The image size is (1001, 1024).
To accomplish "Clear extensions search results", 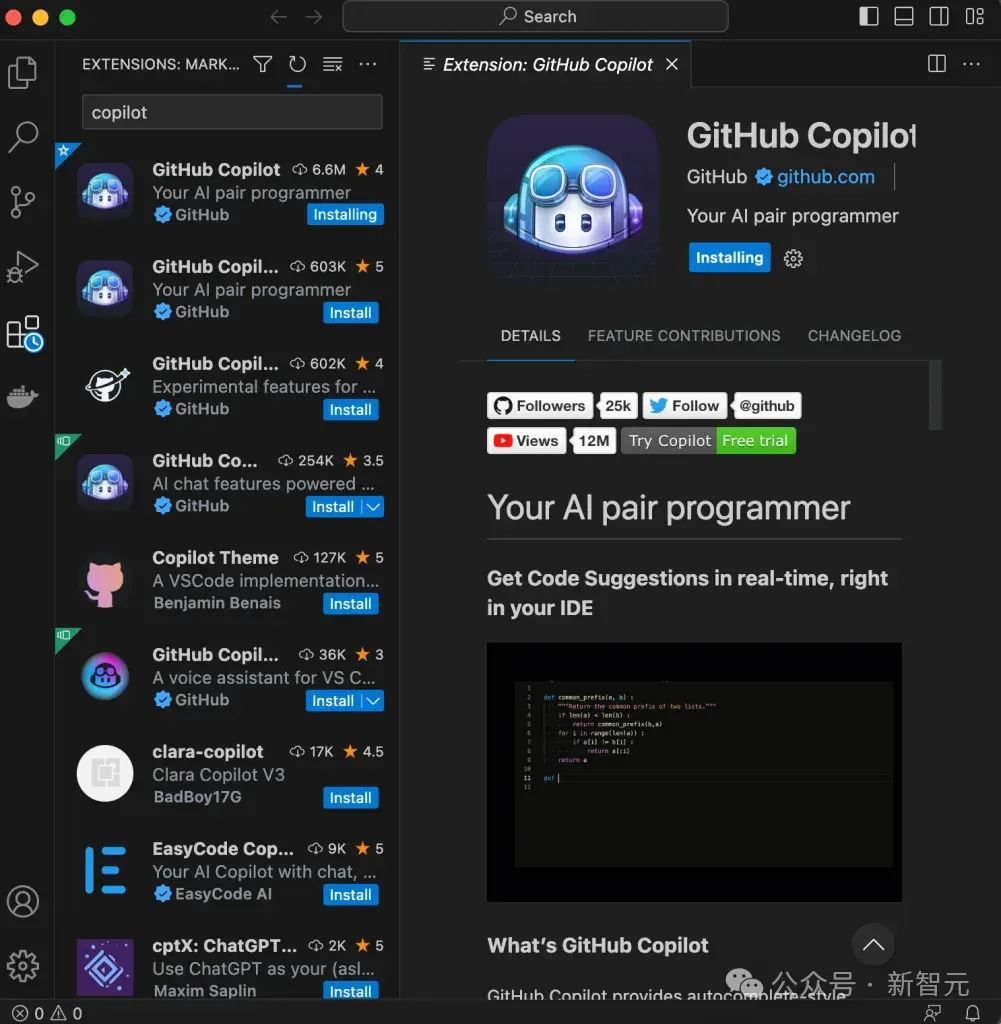I will (332, 64).
